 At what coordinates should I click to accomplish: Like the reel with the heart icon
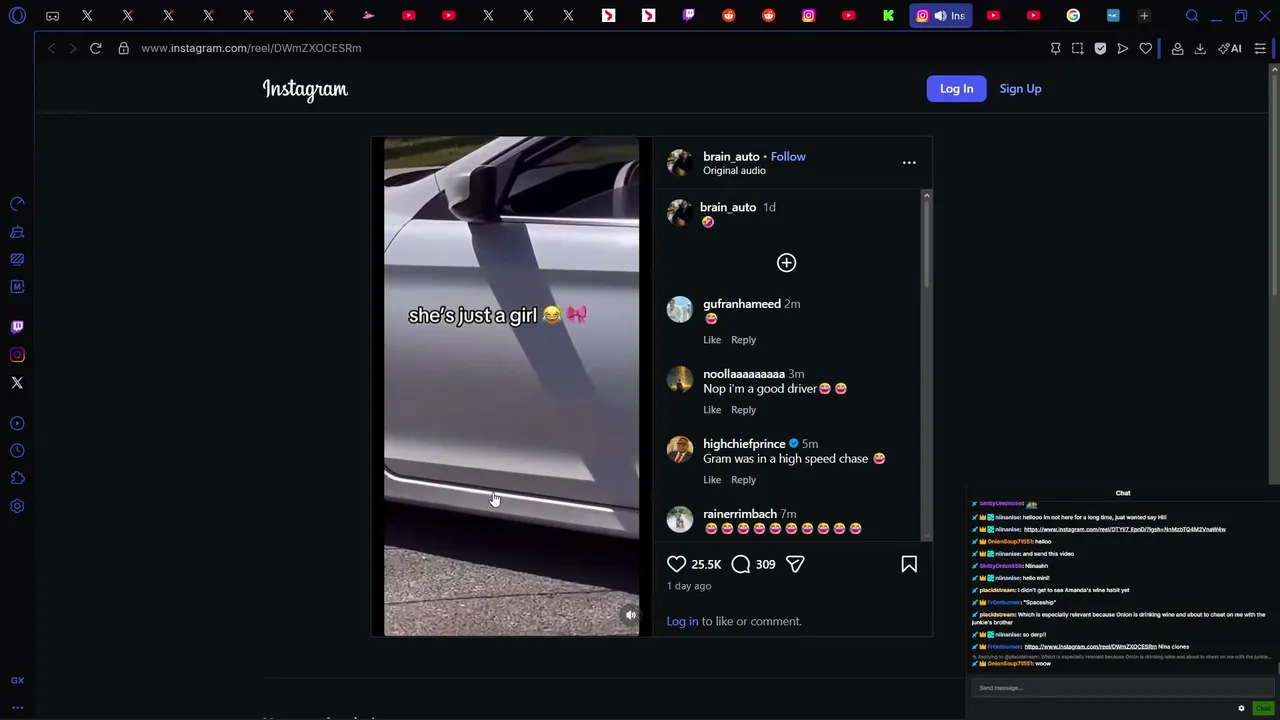point(677,564)
